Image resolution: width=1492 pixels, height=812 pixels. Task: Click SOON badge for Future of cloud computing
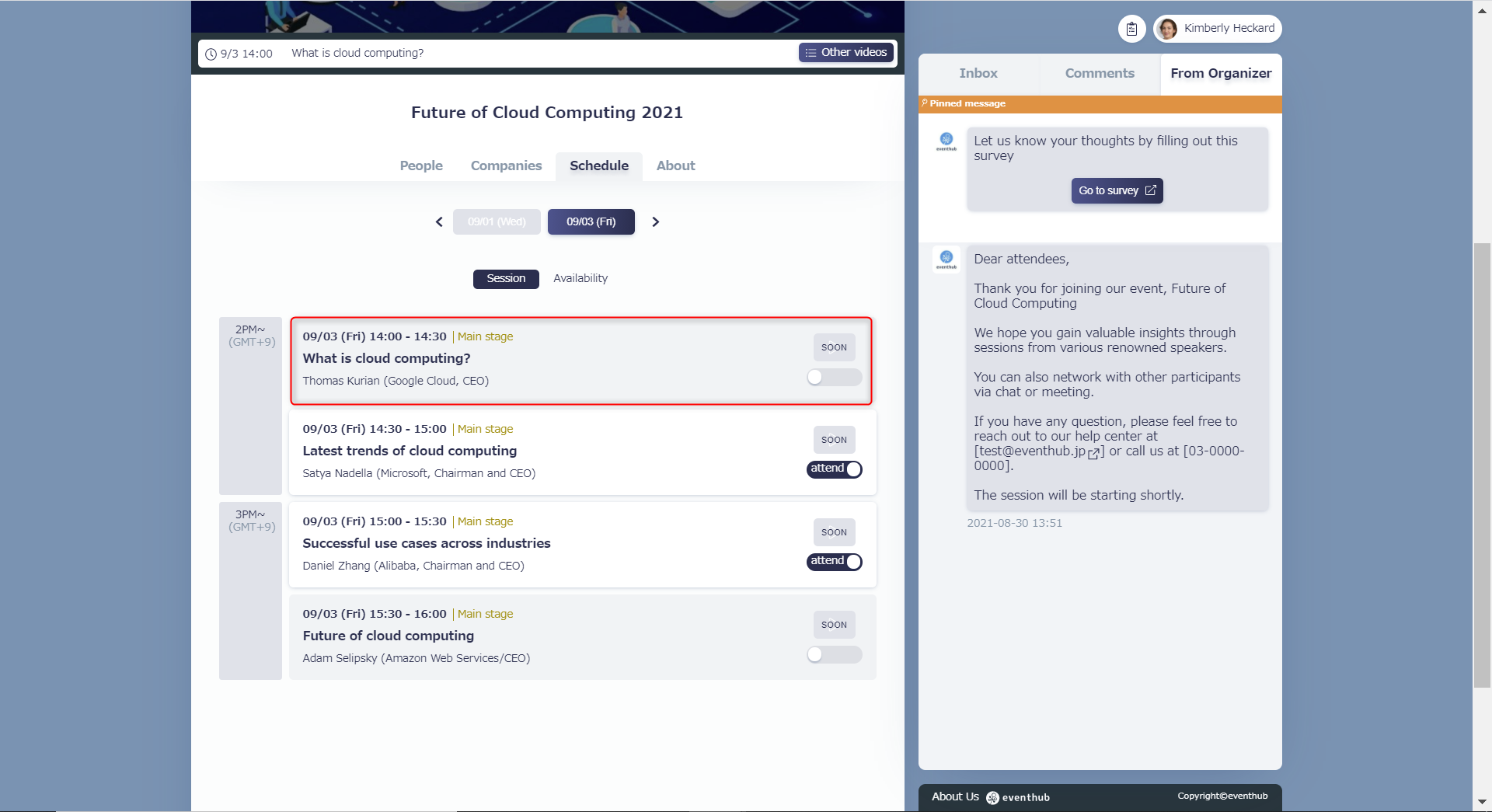click(834, 625)
